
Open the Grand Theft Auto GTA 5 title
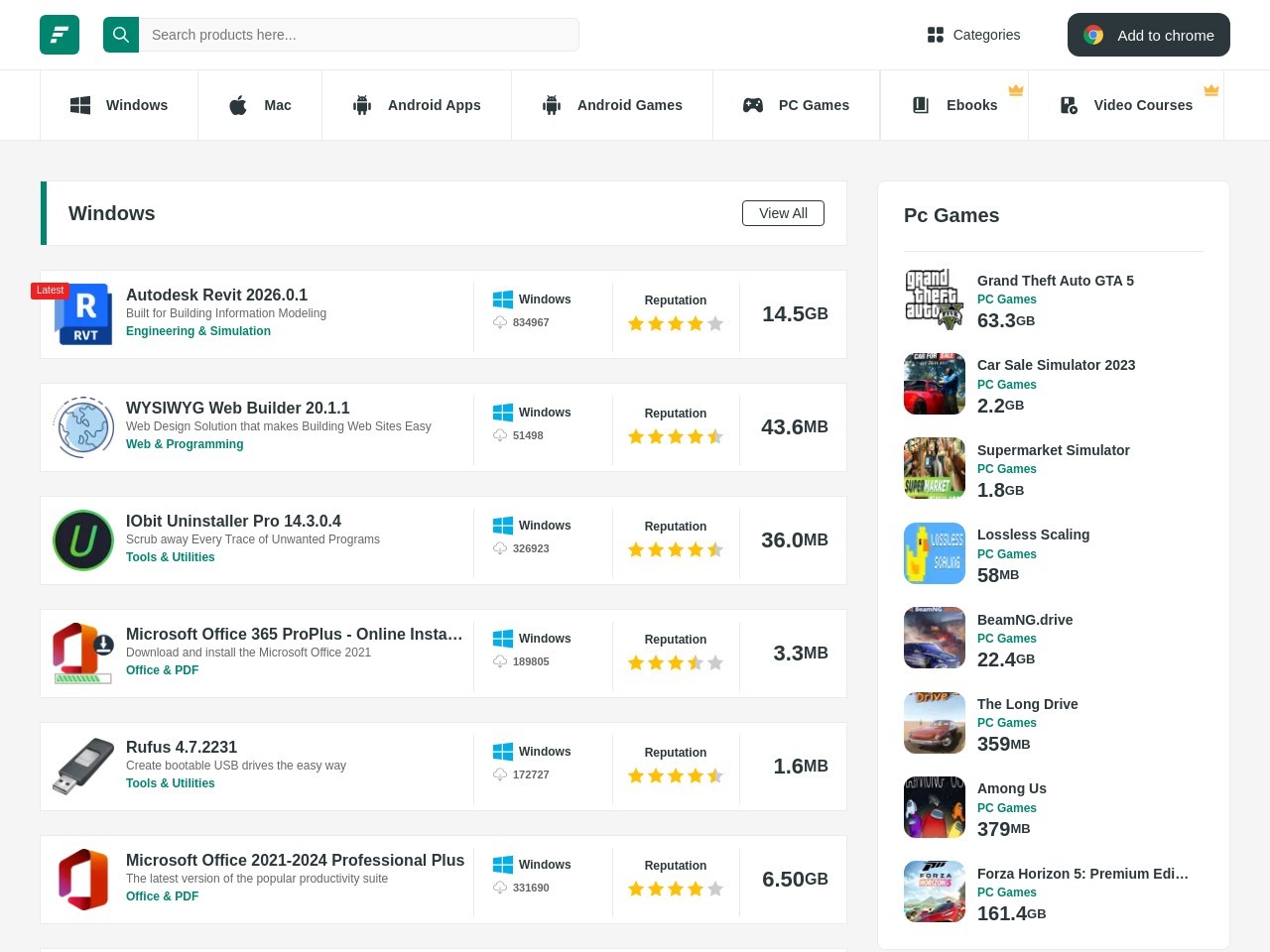1056,281
